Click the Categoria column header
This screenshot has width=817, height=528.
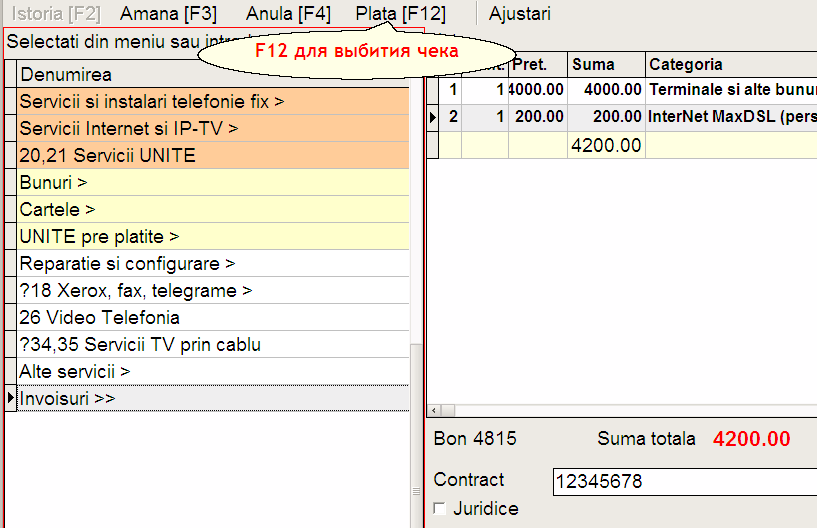tap(732, 65)
